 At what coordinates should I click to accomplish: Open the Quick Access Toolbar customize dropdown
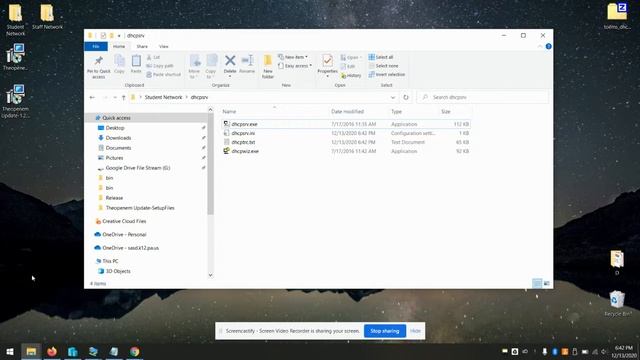tap(119, 36)
